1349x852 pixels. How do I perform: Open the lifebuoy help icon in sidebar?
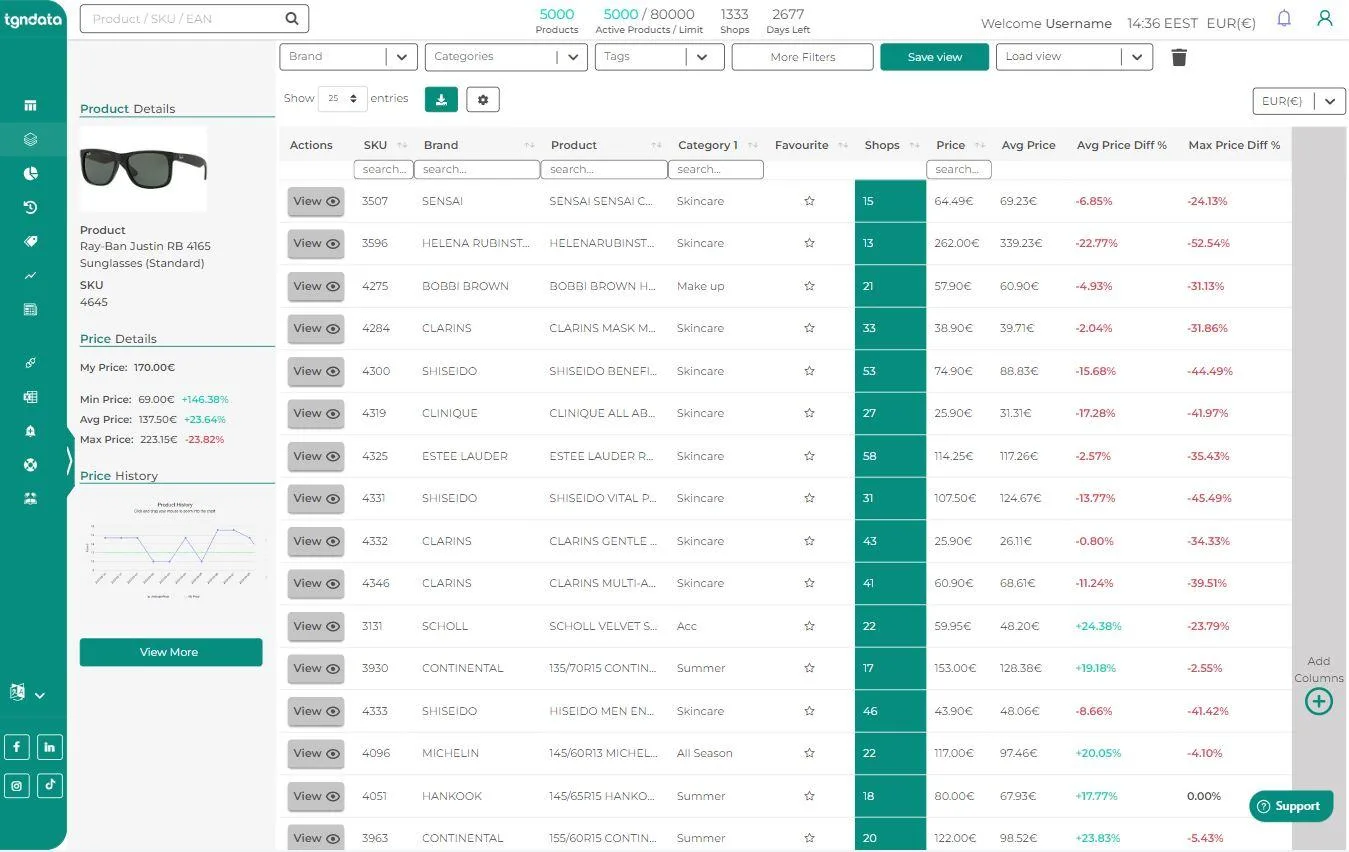coord(30,464)
